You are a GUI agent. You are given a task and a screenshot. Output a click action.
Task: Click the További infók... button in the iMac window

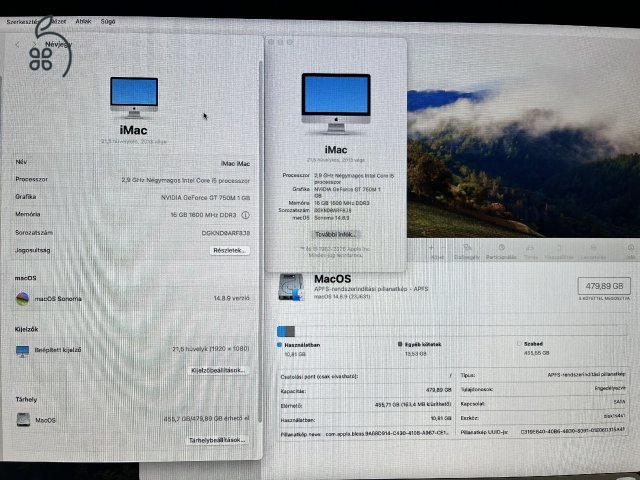coord(336,234)
